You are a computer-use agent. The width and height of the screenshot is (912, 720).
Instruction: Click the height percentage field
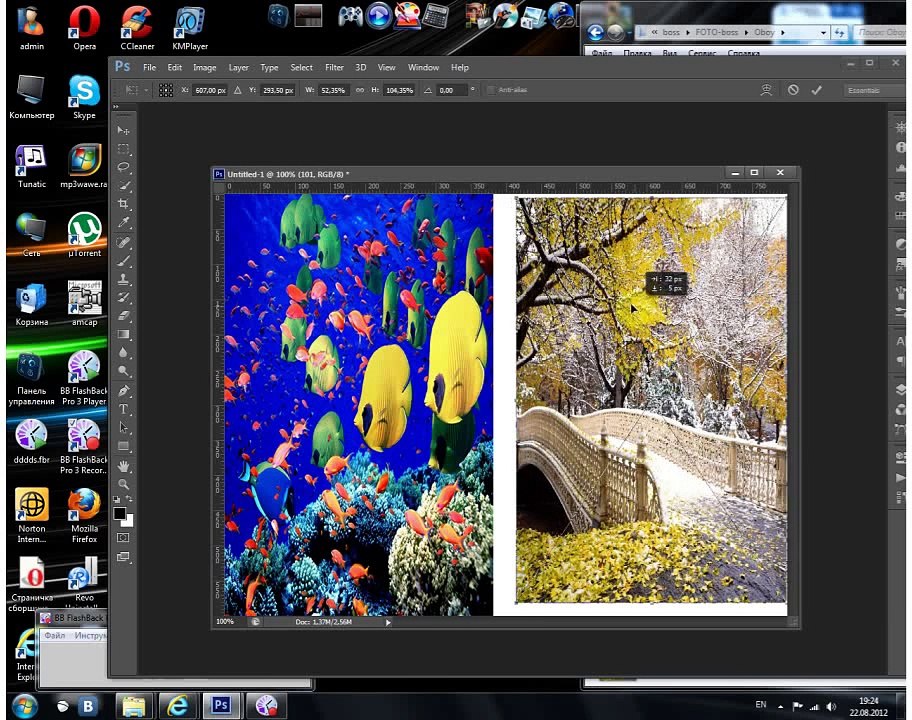[400, 91]
